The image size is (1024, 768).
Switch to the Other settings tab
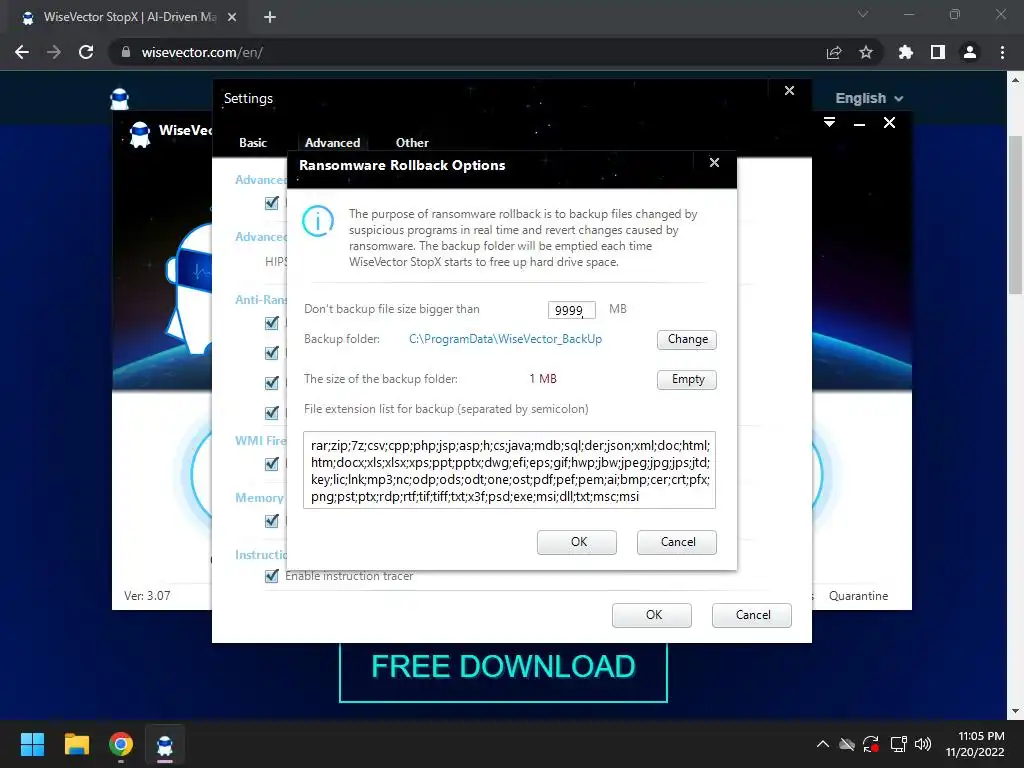[x=412, y=142]
